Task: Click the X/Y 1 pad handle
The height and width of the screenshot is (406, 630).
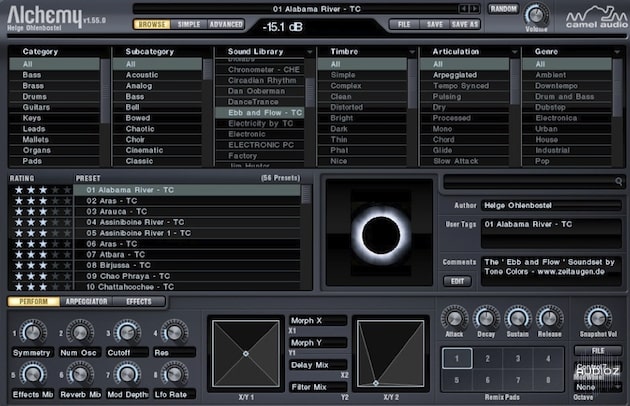Action: pos(246,354)
